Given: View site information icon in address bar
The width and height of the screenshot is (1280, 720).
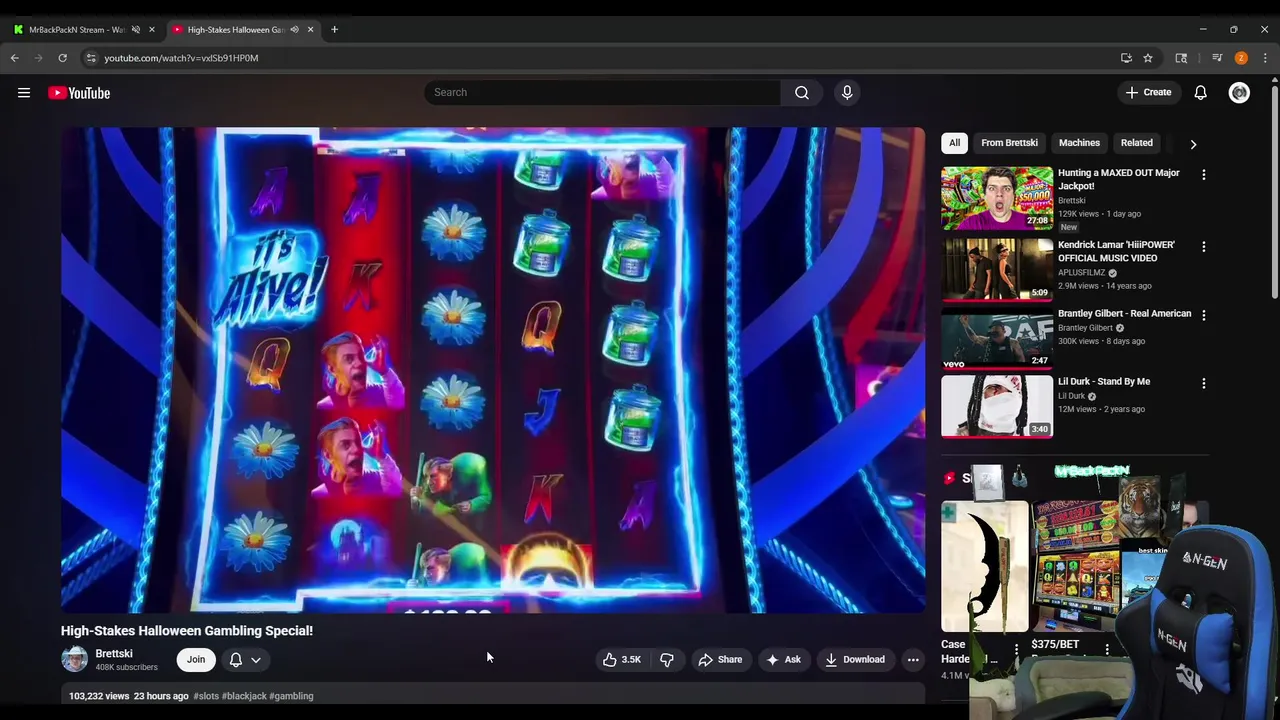Looking at the screenshot, I should coord(91,58).
